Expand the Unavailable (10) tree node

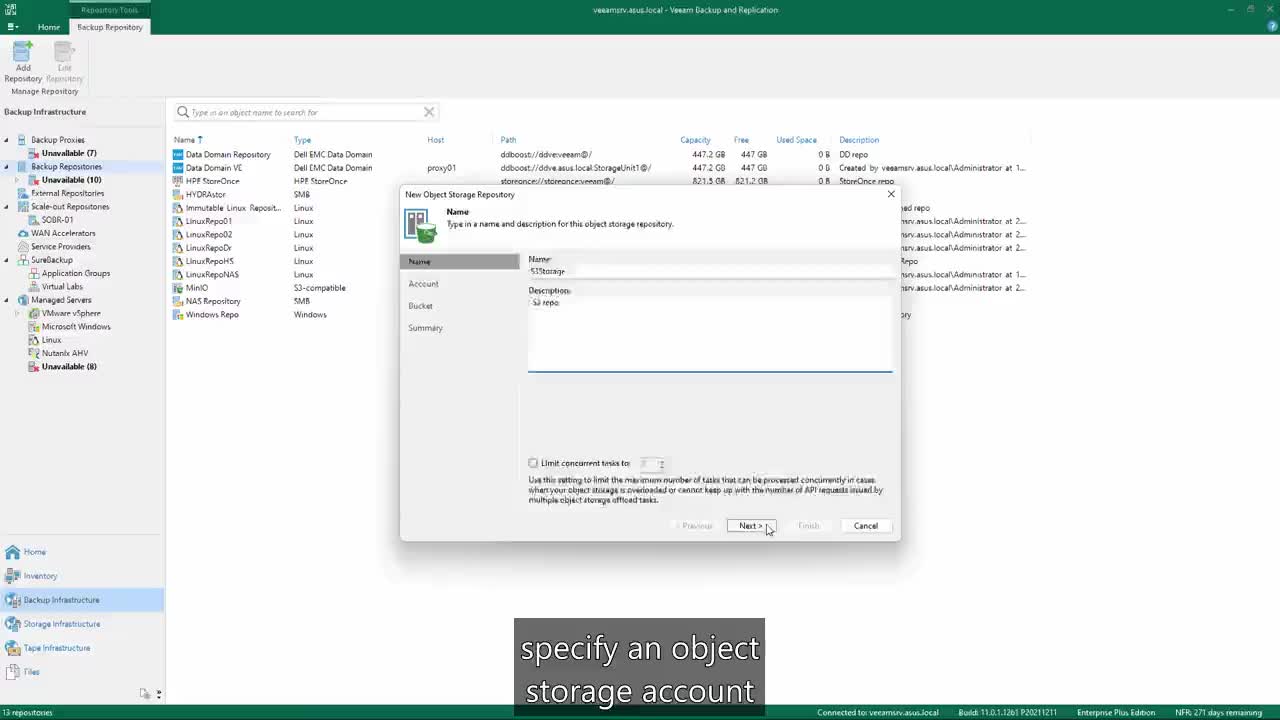18,180
